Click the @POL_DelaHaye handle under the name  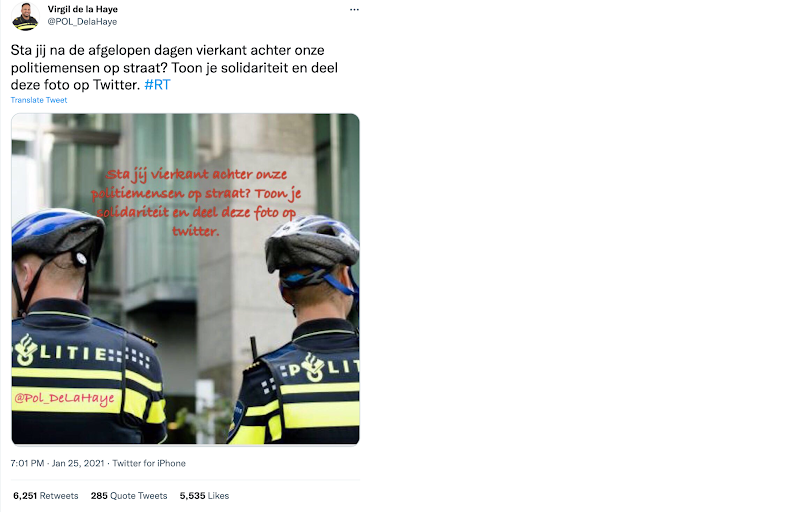click(82, 21)
